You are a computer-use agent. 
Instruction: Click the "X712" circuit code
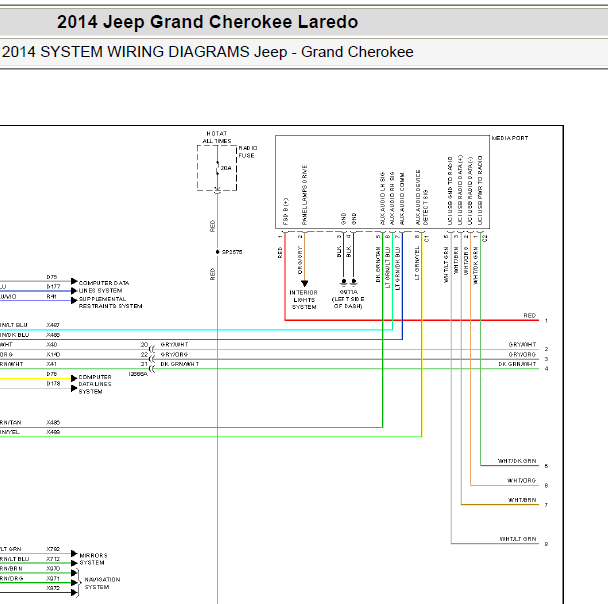53,559
